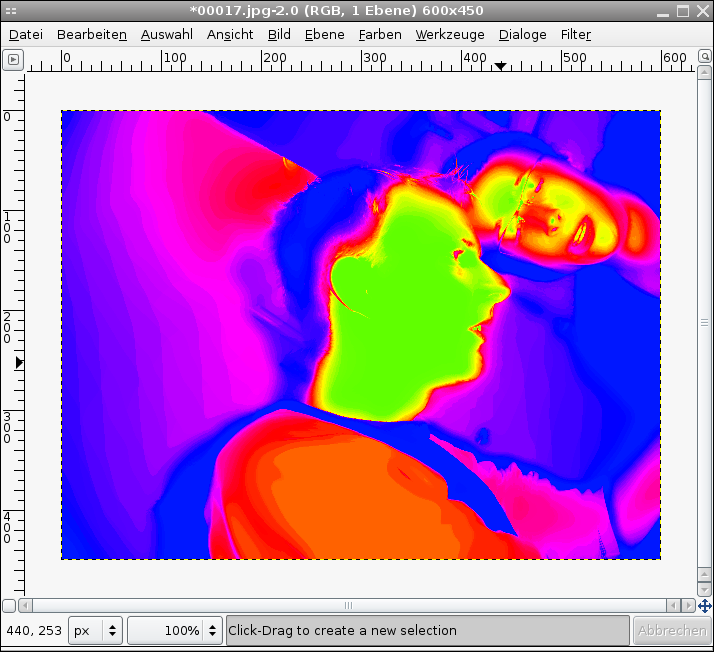Image resolution: width=714 pixels, height=652 pixels.
Task: Open the px unit dropdown
Action: coord(95,630)
